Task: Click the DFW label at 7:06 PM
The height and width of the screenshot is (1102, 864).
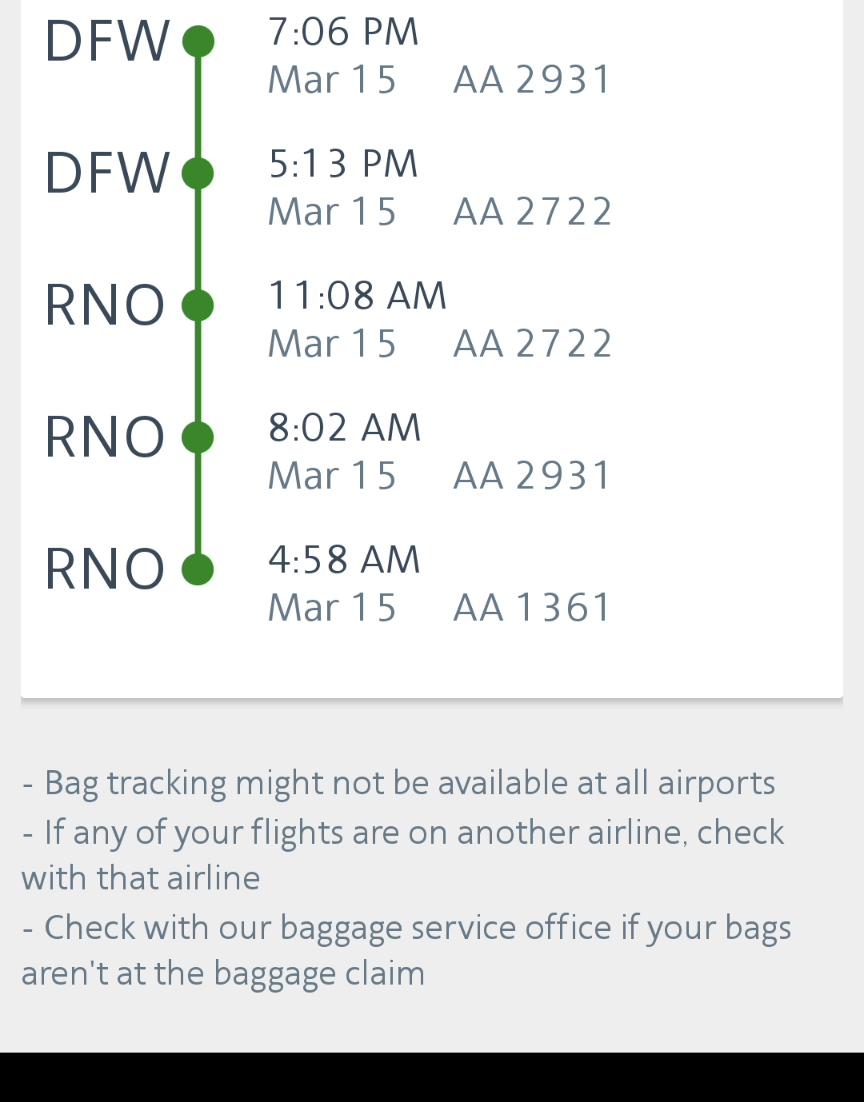Action: 107,43
